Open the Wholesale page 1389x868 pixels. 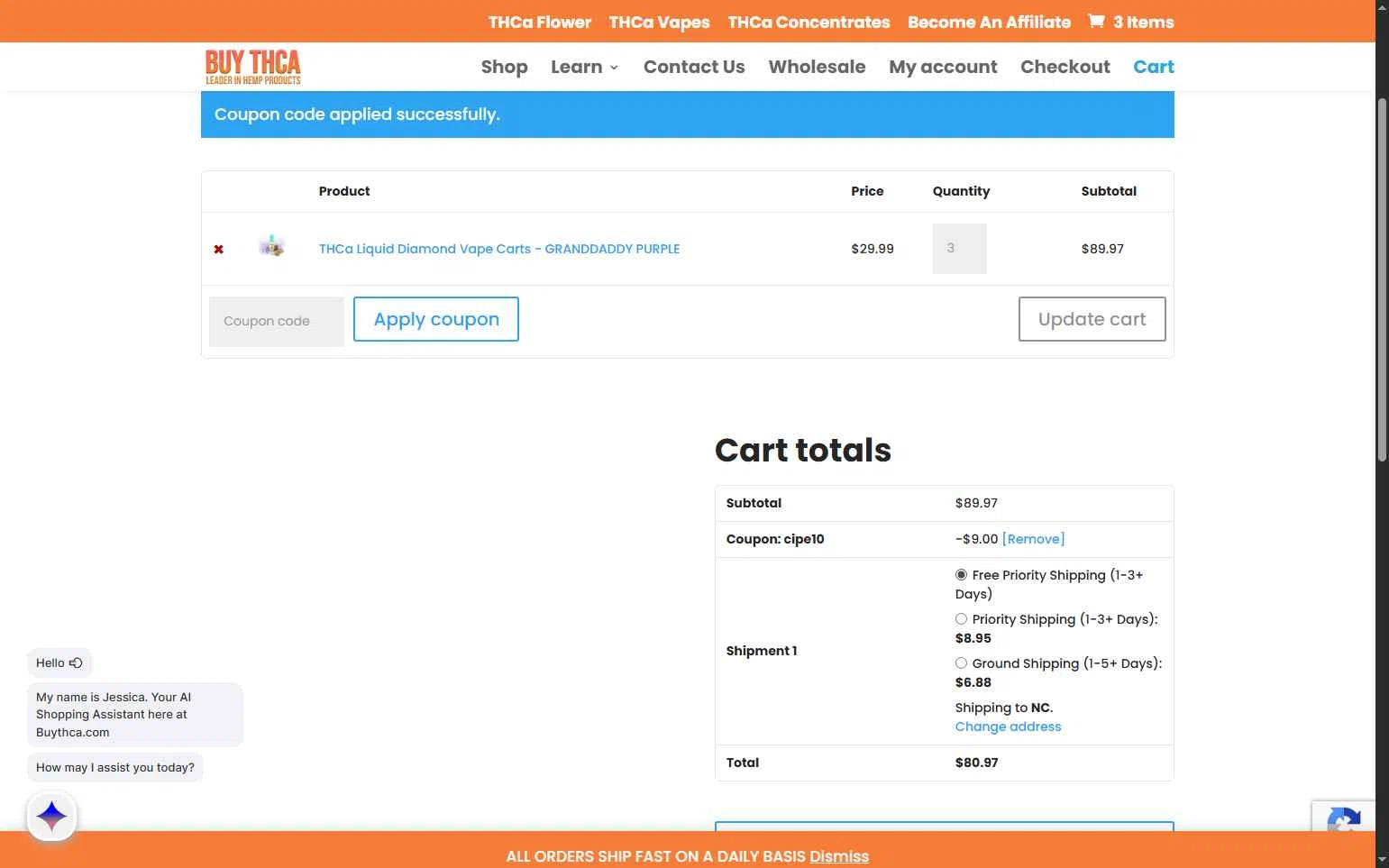[x=817, y=67]
